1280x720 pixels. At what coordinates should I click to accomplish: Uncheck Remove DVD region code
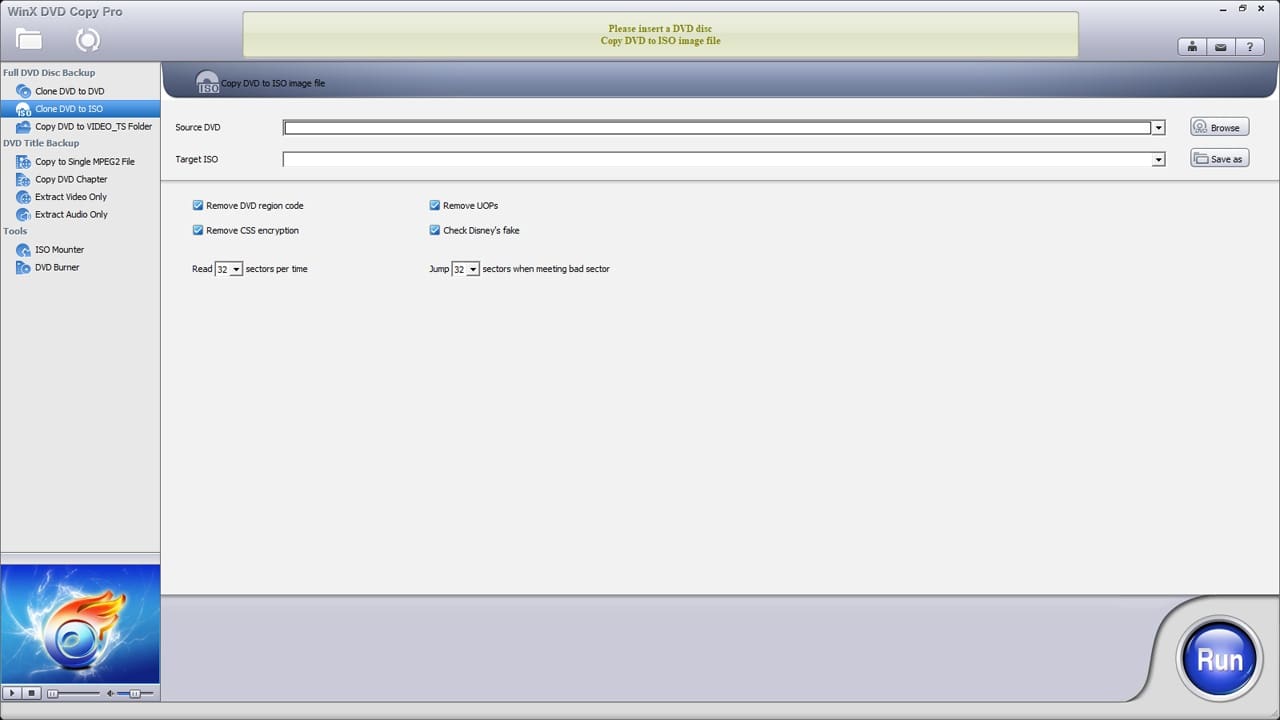point(198,206)
